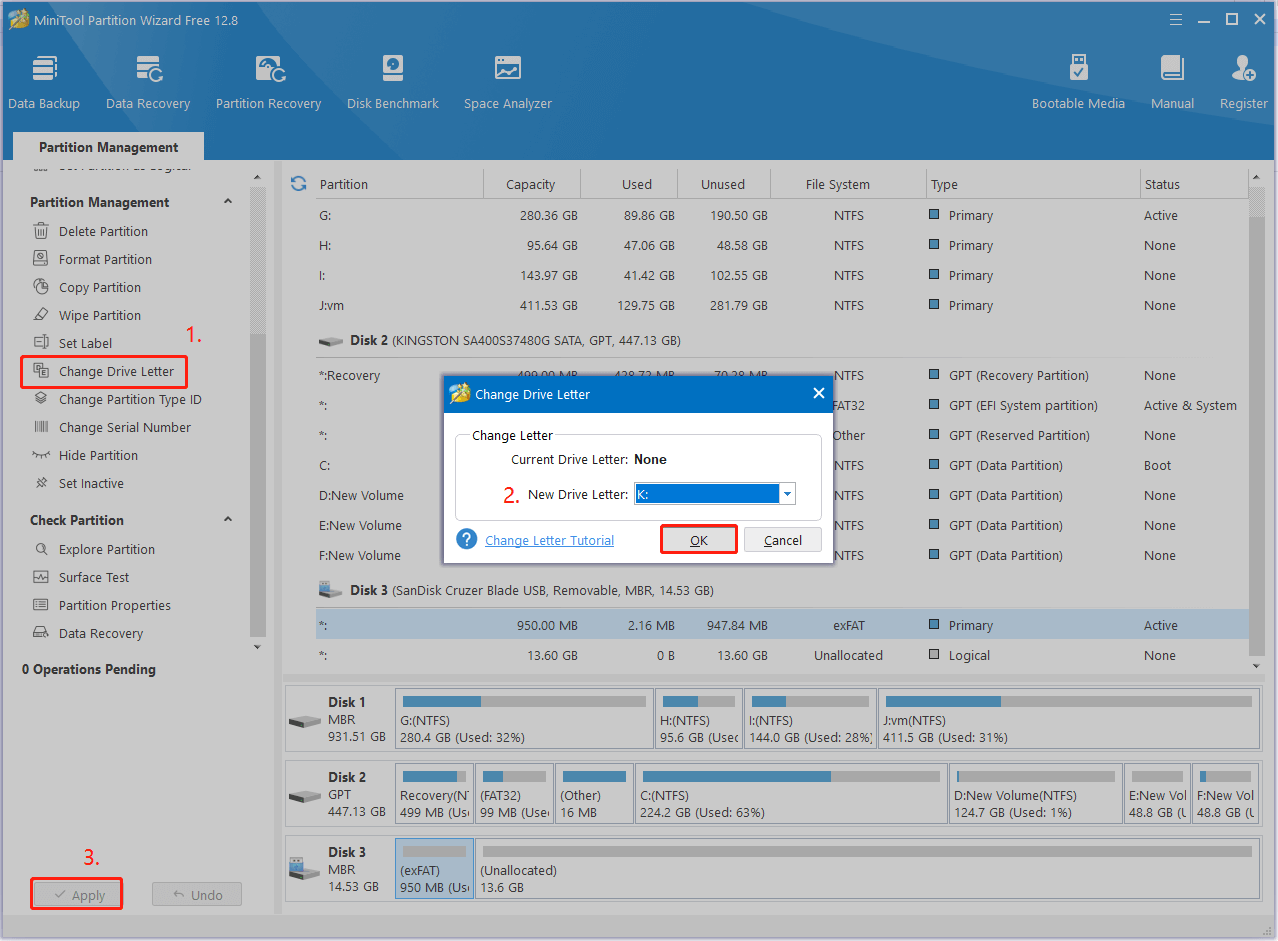
Task: Select the G:(NTFS) block in the Disk 1 map
Action: (524, 719)
